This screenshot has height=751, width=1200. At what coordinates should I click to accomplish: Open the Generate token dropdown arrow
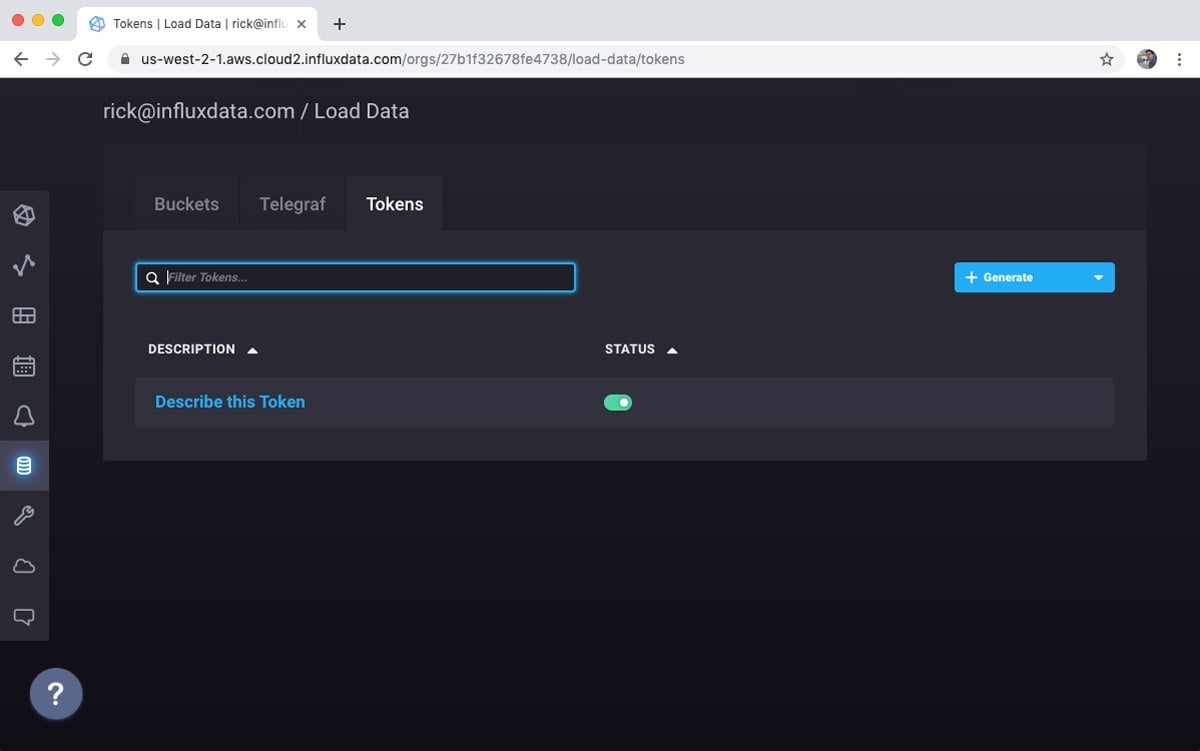(x=1098, y=277)
